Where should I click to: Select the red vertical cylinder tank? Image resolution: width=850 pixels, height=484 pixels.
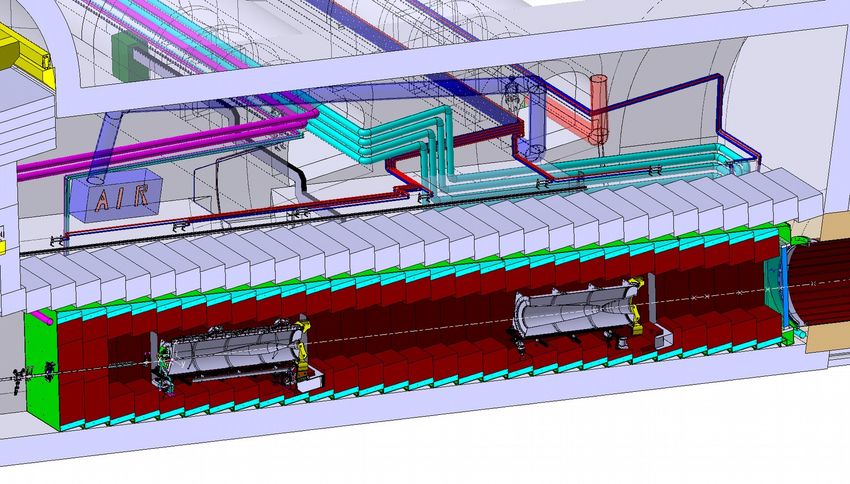click(x=599, y=109)
